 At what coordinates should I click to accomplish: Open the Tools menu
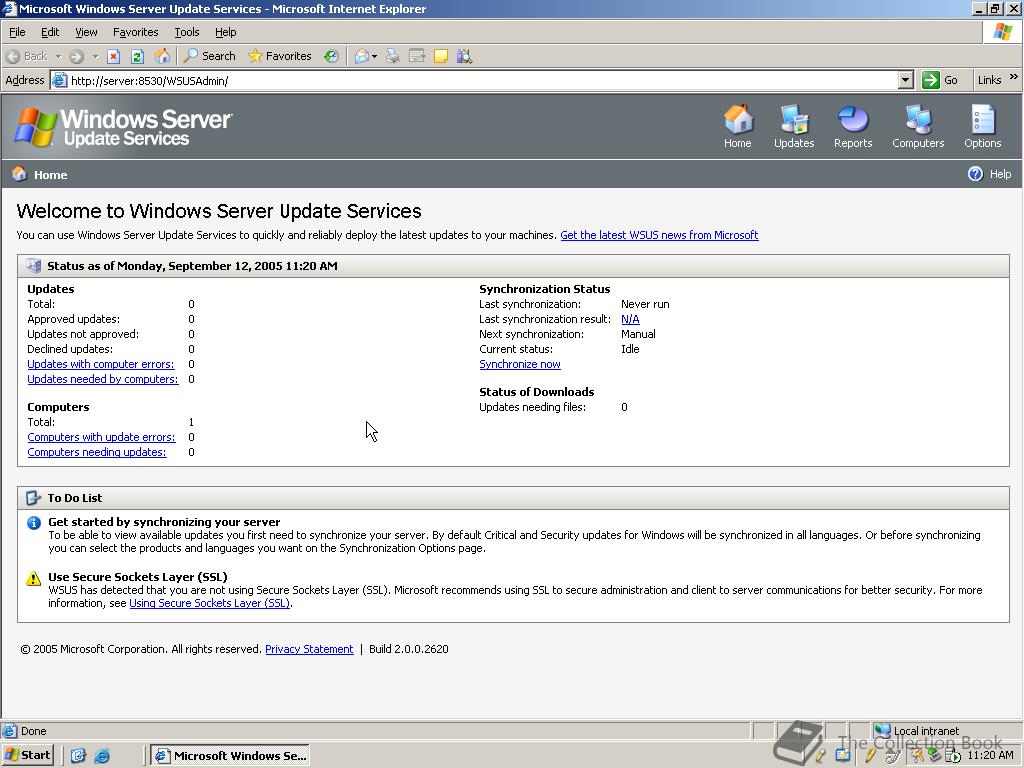point(186,32)
